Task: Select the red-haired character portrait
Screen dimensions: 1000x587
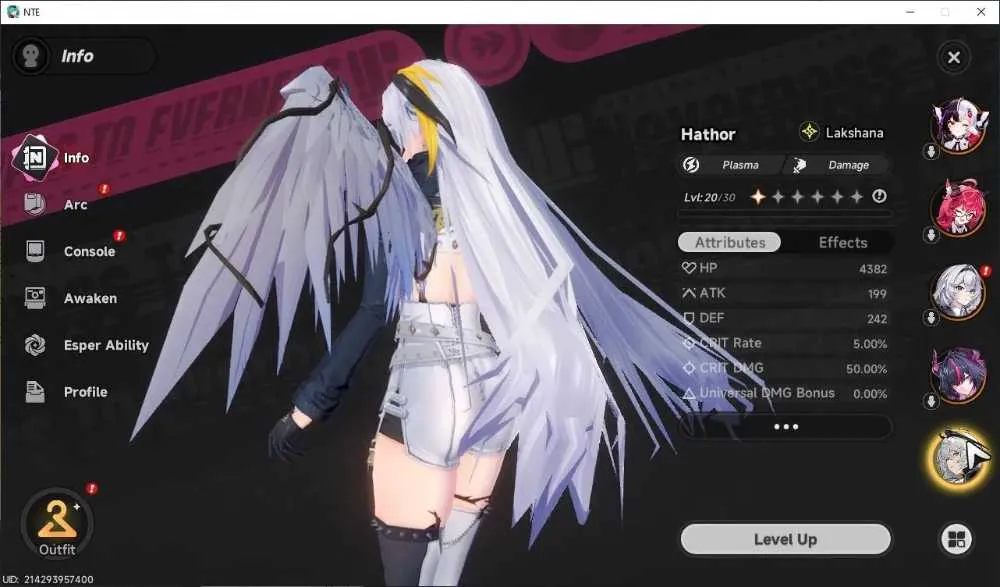Action: pos(958,207)
